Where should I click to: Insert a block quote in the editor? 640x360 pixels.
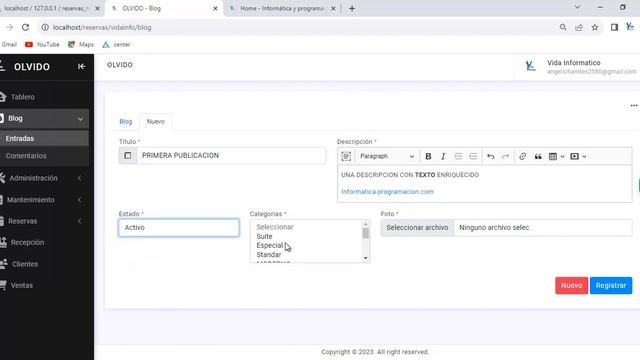click(538, 156)
